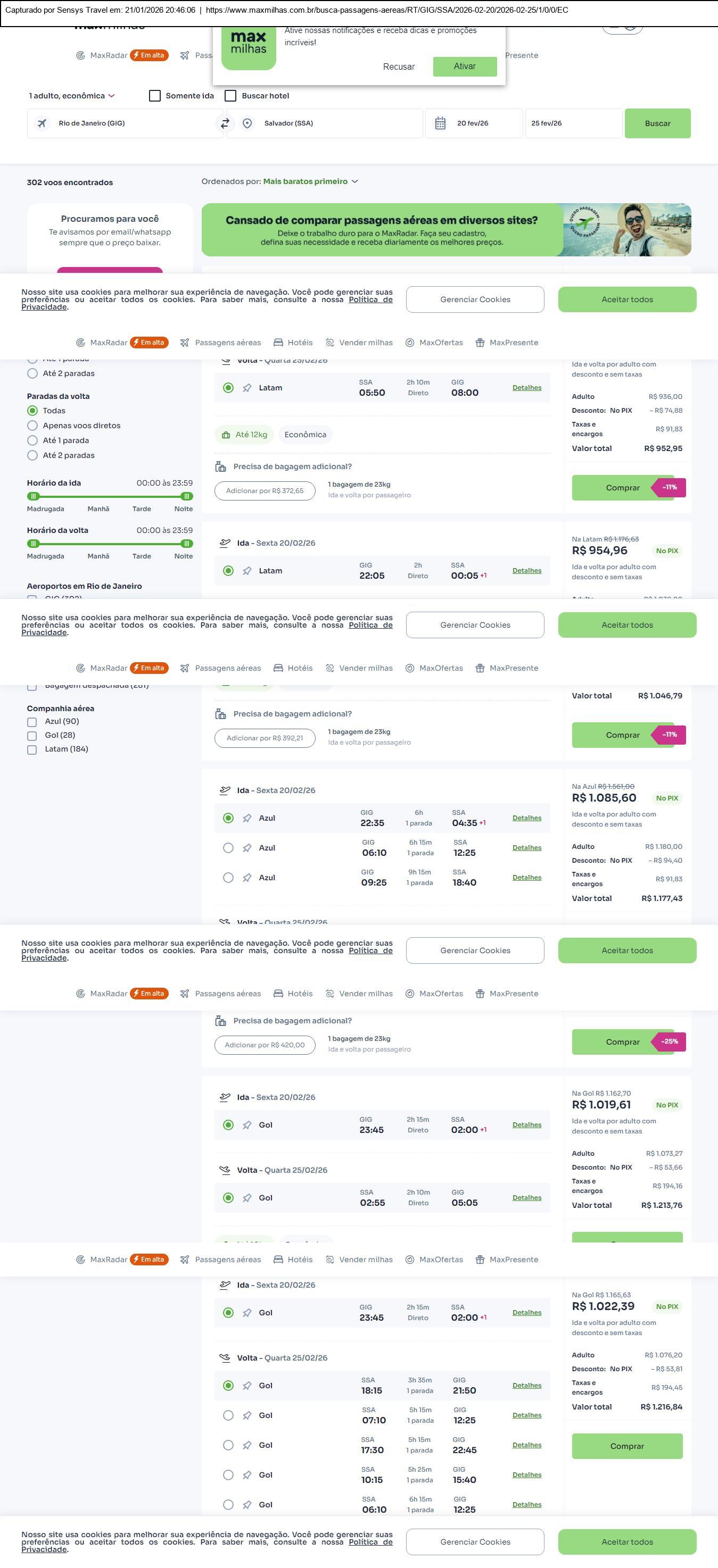Select the Azul 06:10 departure flight option
The image size is (718, 1568).
228,848
